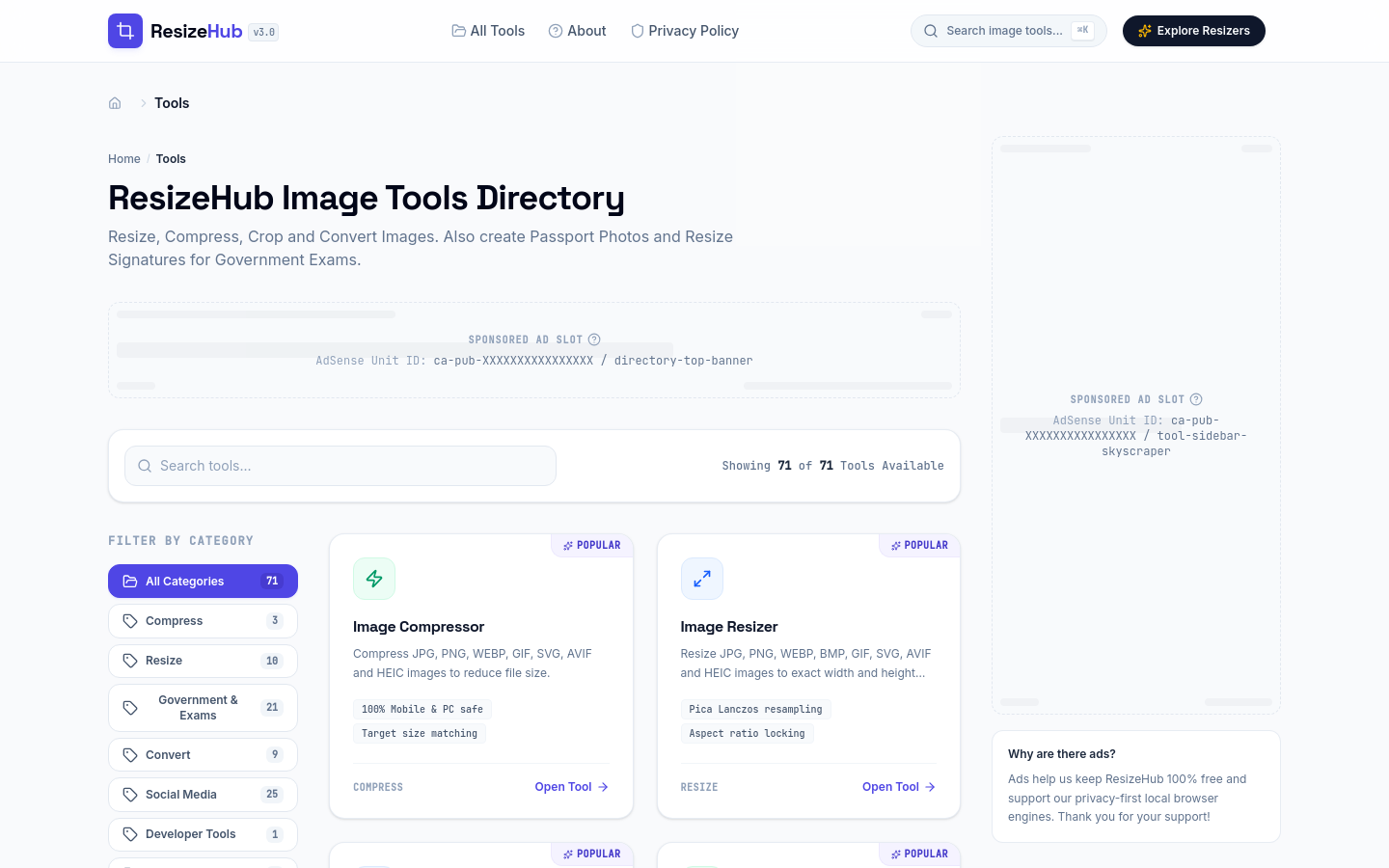This screenshot has width=1389, height=868.
Task: Click the ResizeHub Image Tools Directory heading
Action: pyautogui.click(x=367, y=198)
